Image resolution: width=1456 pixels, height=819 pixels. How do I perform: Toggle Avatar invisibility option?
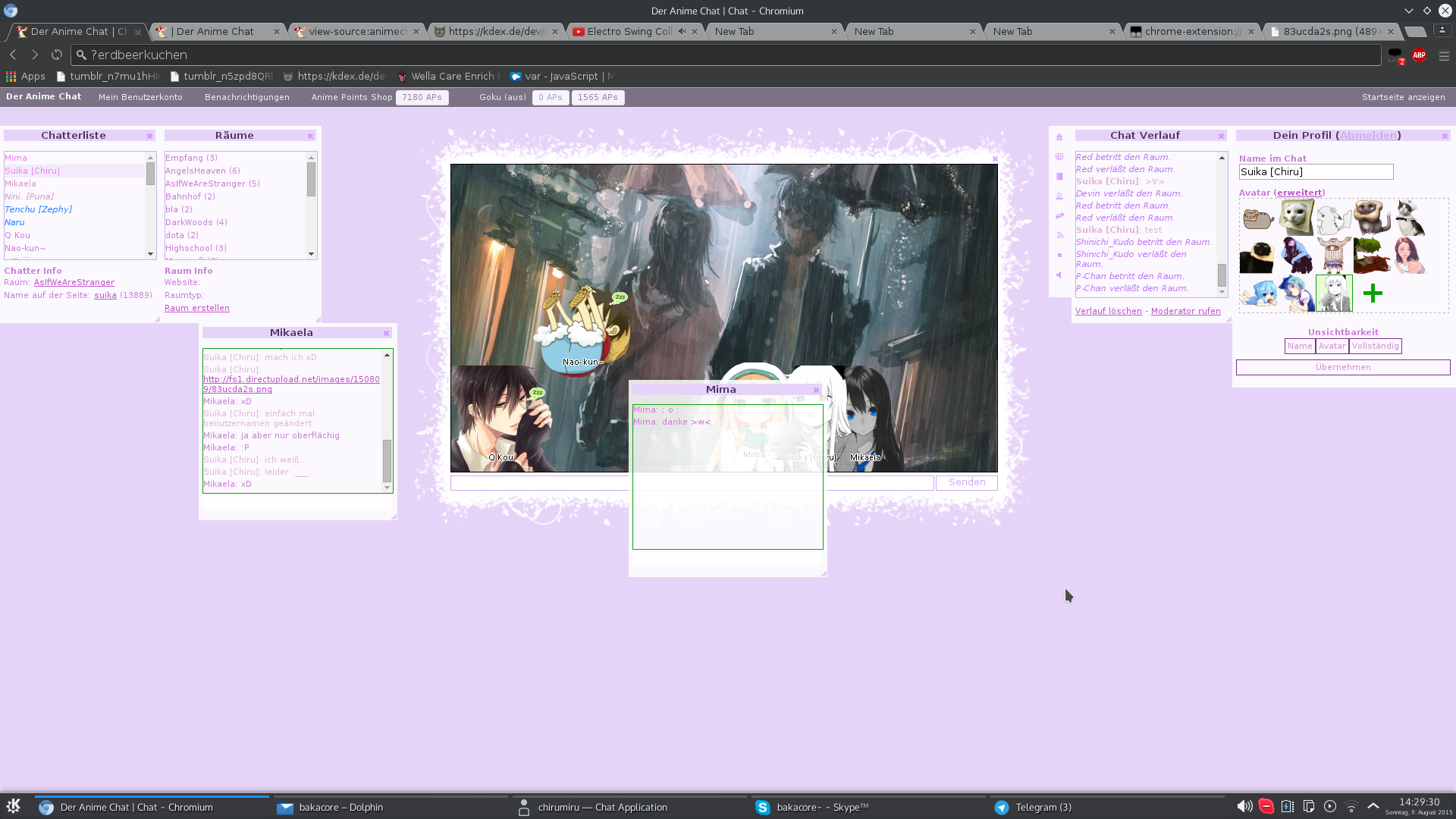pos(1332,346)
